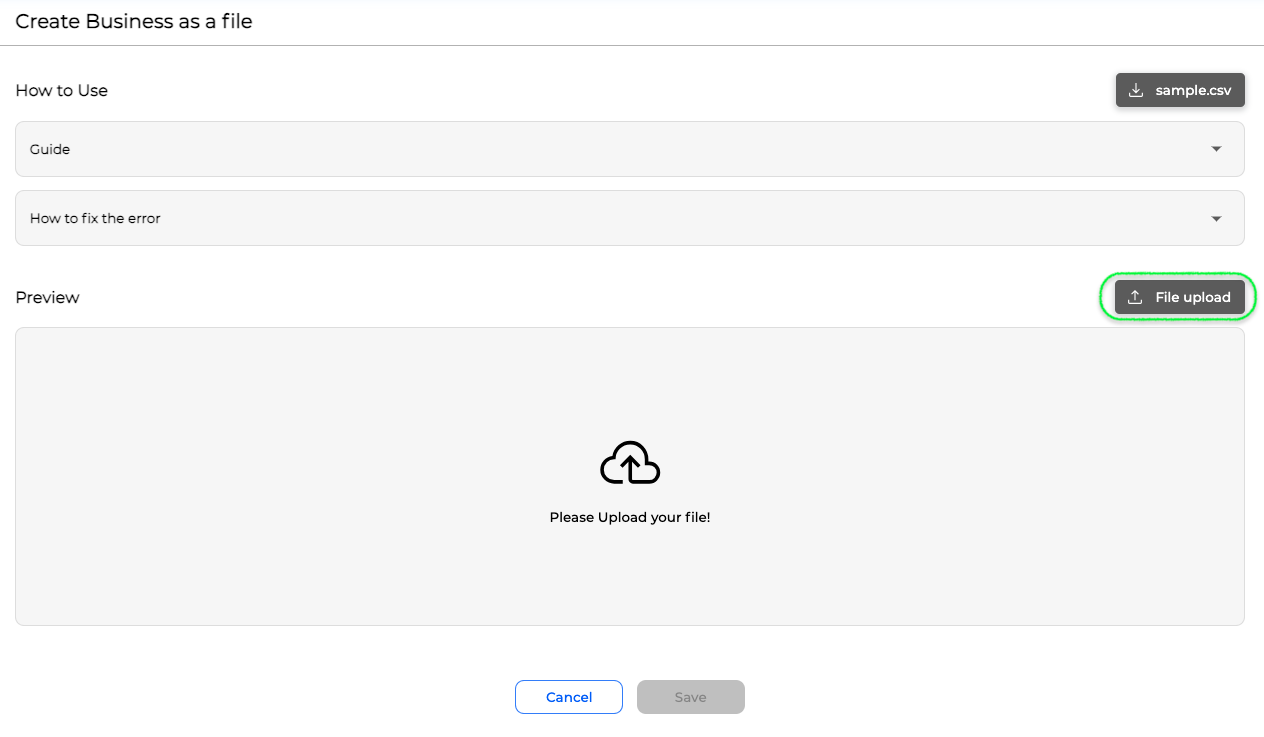
Task: Open the How to fix the error panel
Action: (600, 218)
